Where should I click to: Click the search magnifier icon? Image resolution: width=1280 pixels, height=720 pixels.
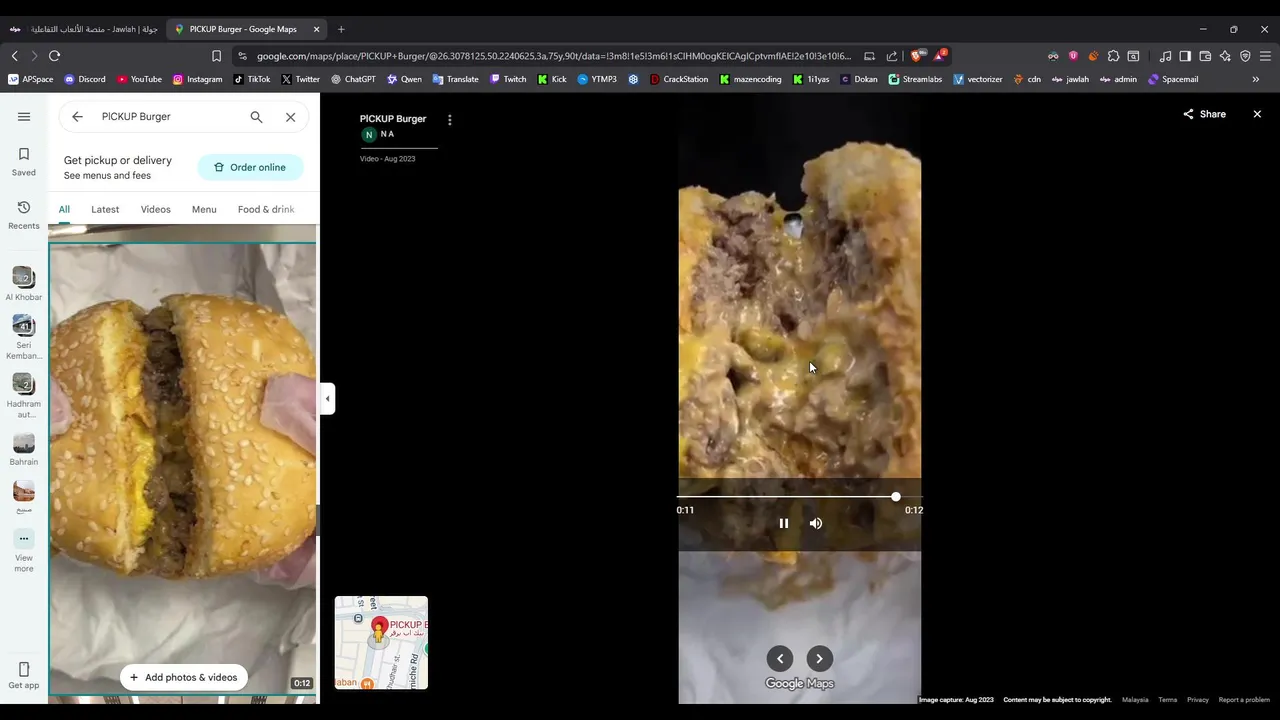coord(256,117)
